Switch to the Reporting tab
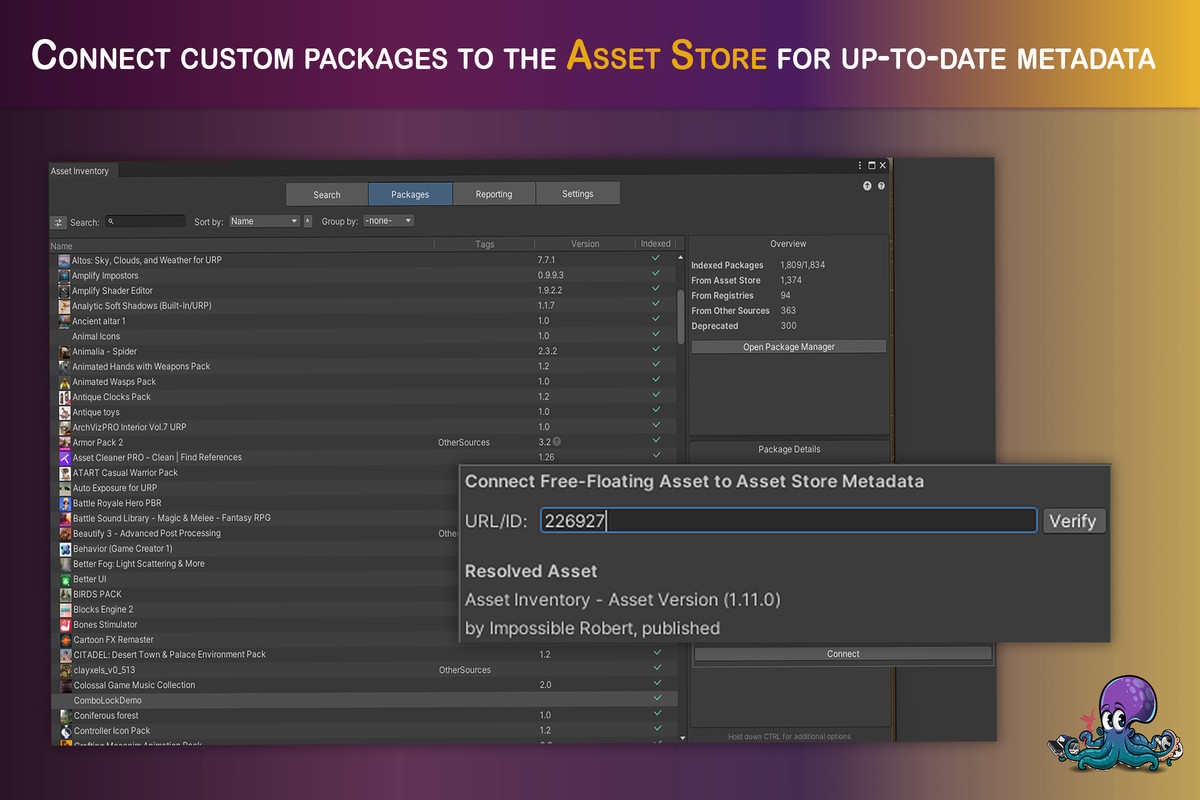Image resolution: width=1200 pixels, height=800 pixels. (x=494, y=193)
